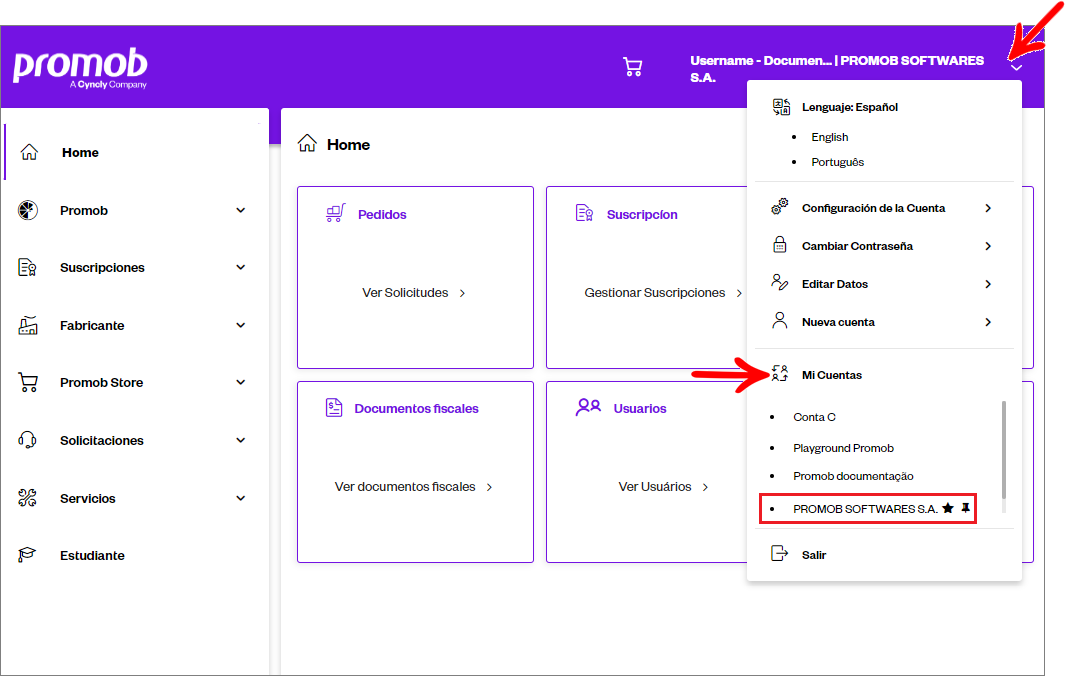Open the shopping cart icon in header

point(632,67)
